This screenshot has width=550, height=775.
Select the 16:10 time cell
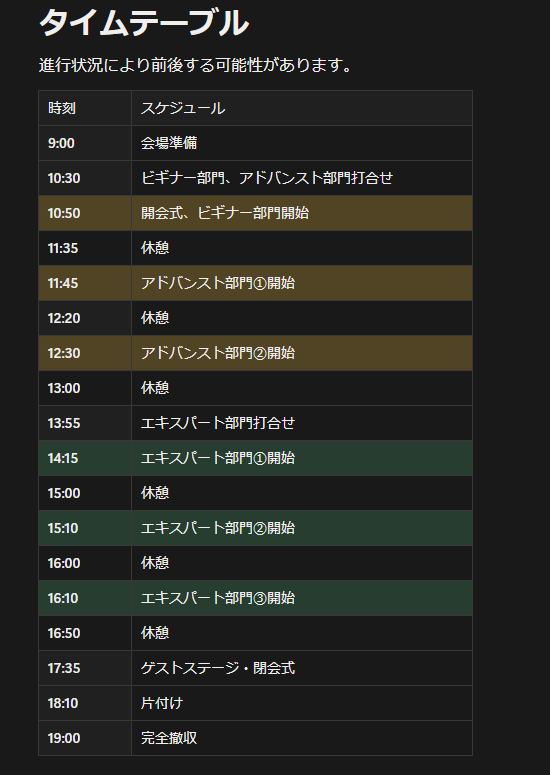click(85, 599)
